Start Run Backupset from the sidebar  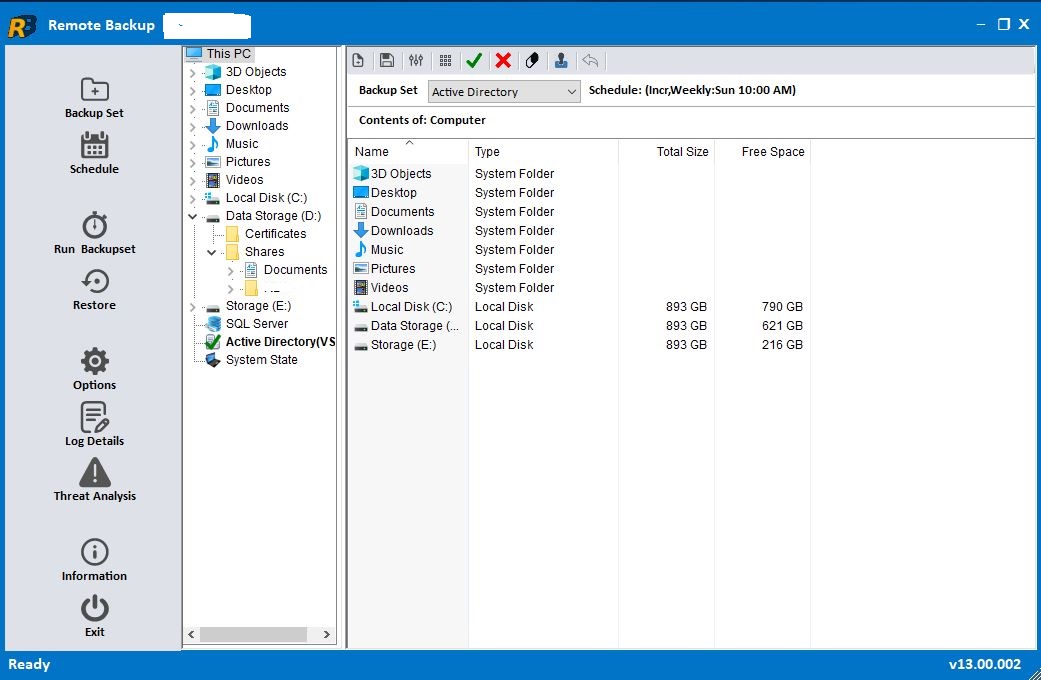pos(94,234)
